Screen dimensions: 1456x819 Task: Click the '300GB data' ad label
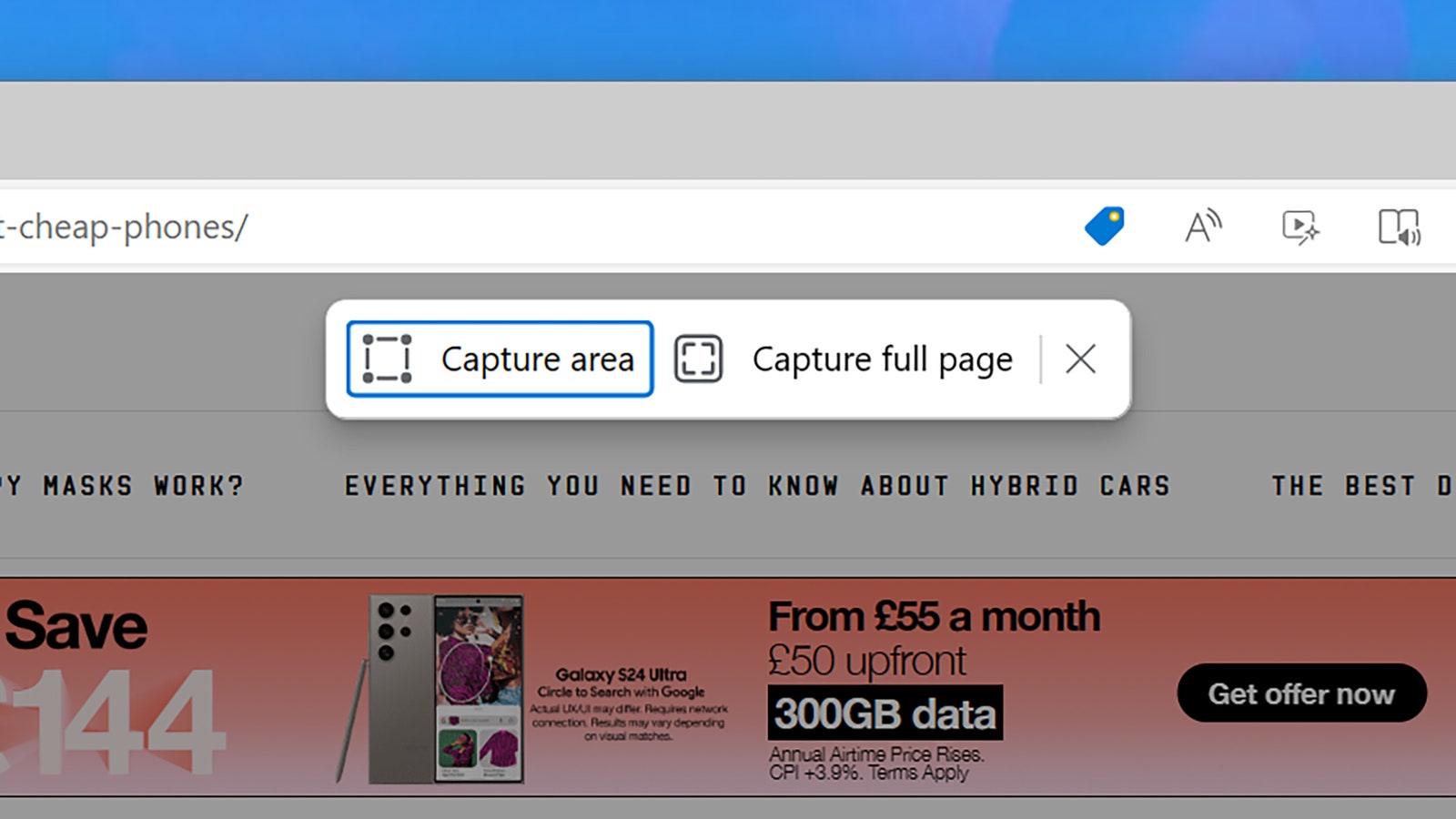(x=885, y=713)
